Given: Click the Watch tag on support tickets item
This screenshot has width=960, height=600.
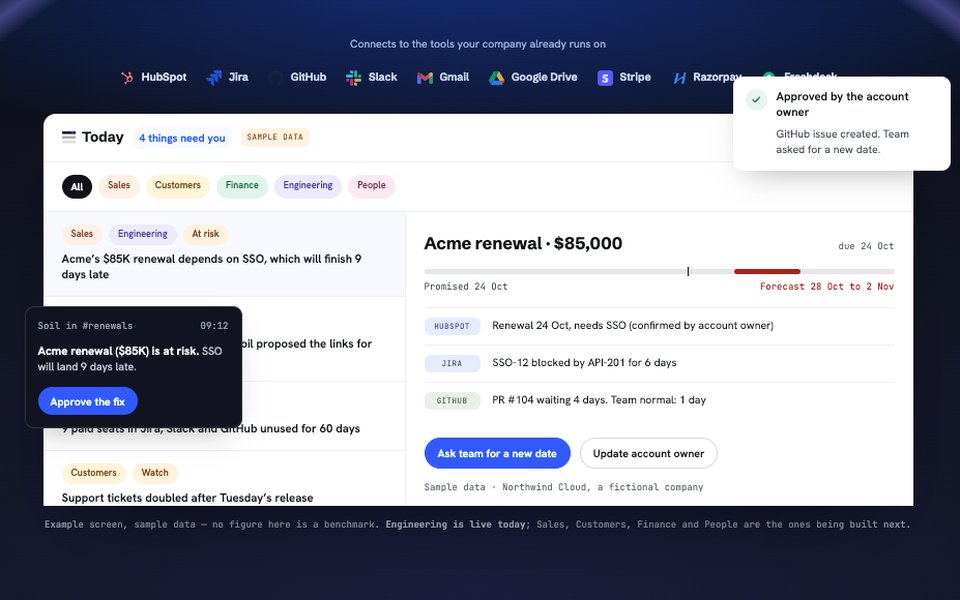Looking at the screenshot, I should [x=155, y=473].
